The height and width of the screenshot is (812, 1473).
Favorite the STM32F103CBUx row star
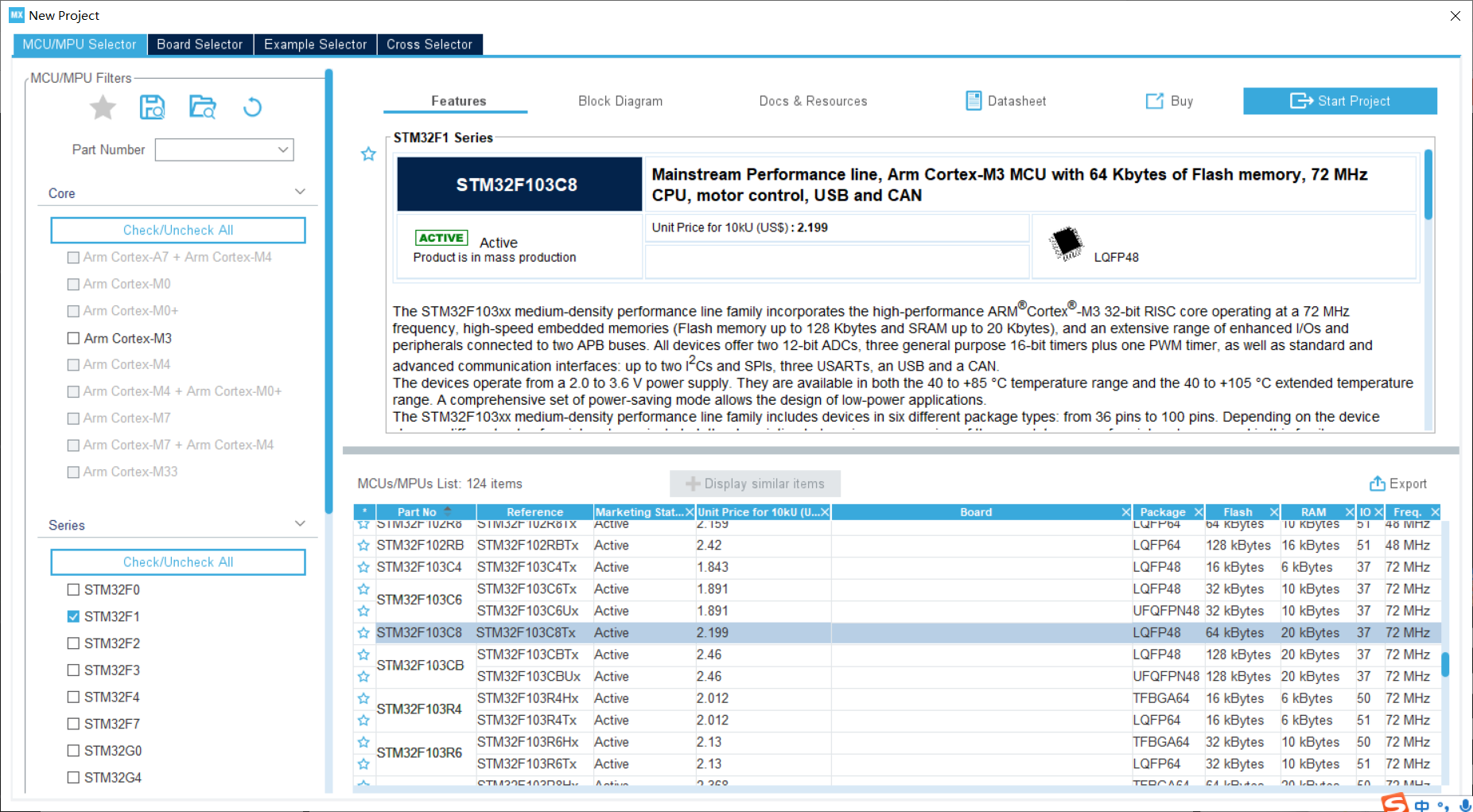[x=363, y=677]
